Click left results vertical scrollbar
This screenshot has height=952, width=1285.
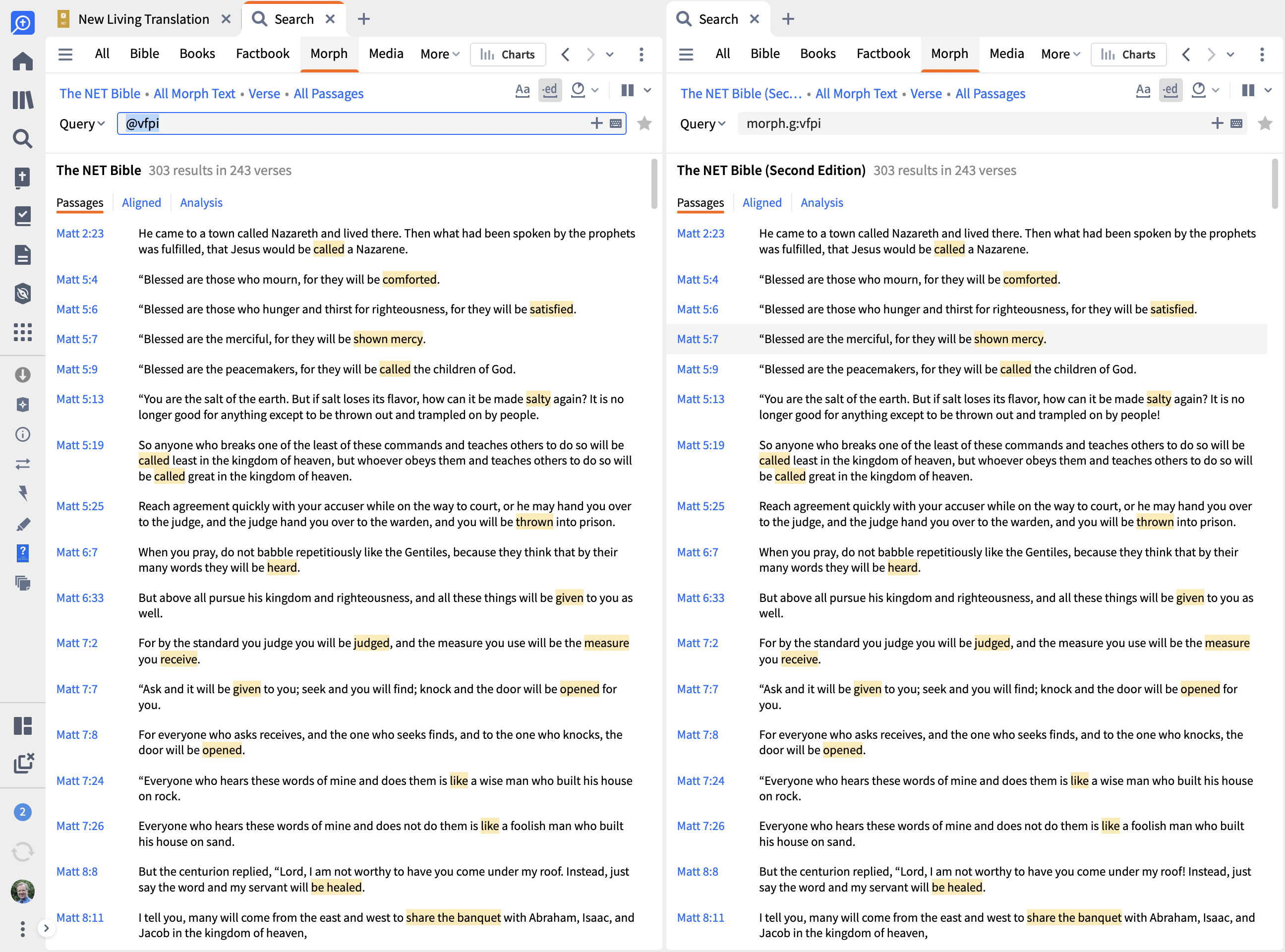coord(654,183)
